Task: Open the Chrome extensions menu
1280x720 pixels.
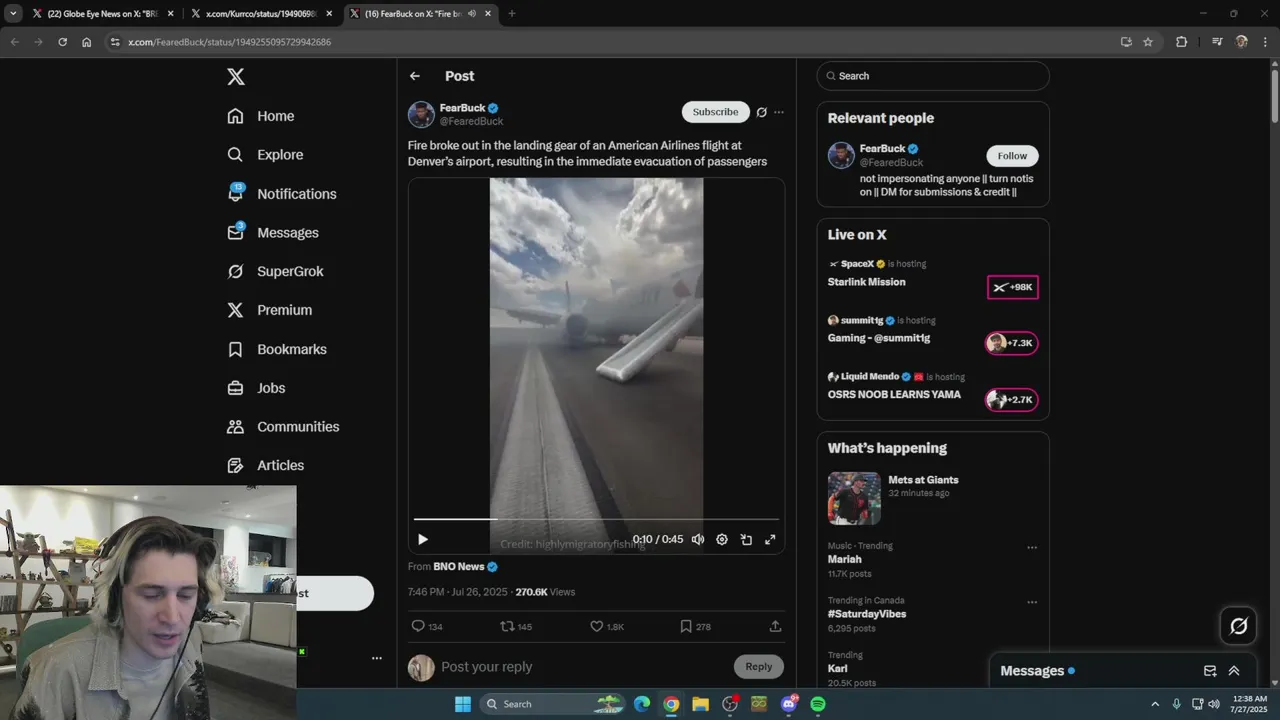Action: [x=1181, y=42]
